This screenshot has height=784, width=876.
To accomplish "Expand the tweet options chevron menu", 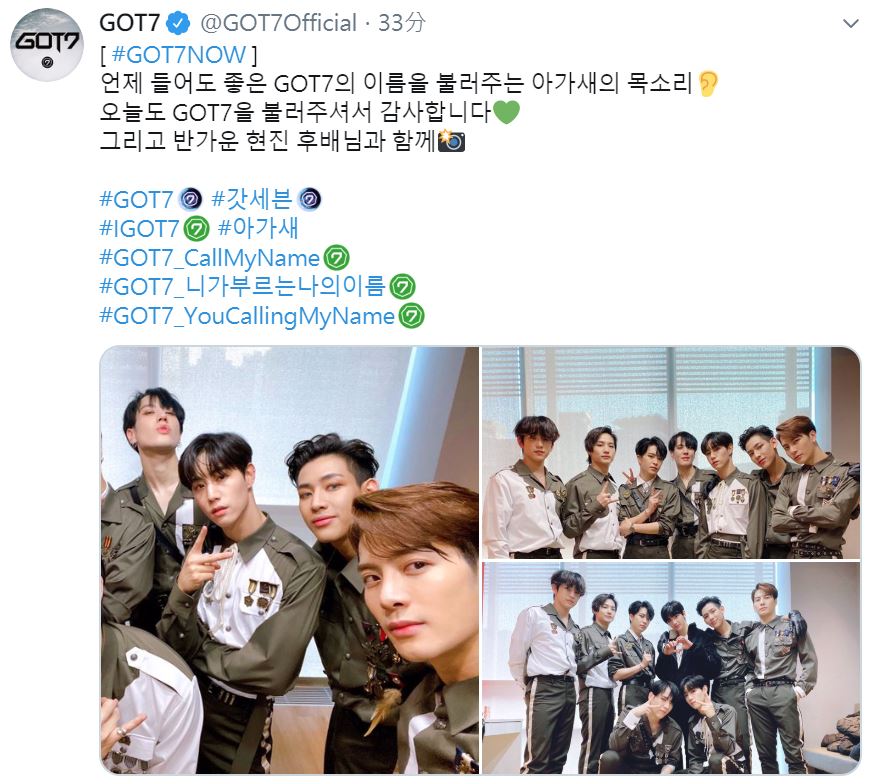I will [x=850, y=23].
